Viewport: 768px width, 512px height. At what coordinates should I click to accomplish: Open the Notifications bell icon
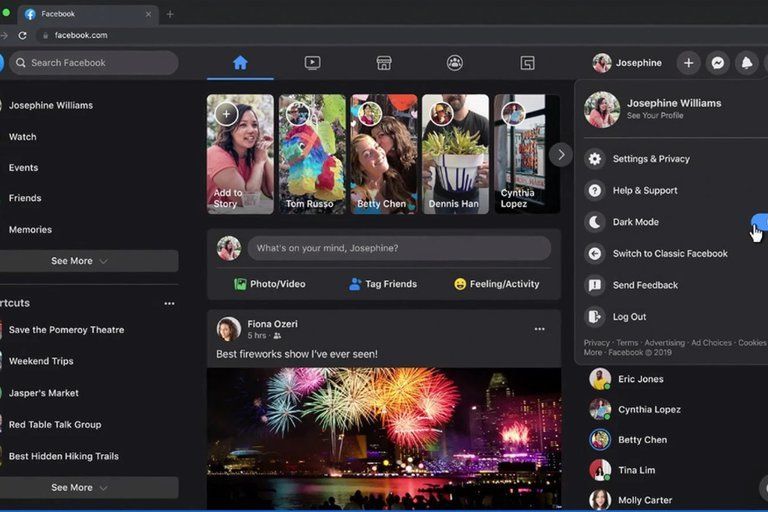click(x=746, y=63)
